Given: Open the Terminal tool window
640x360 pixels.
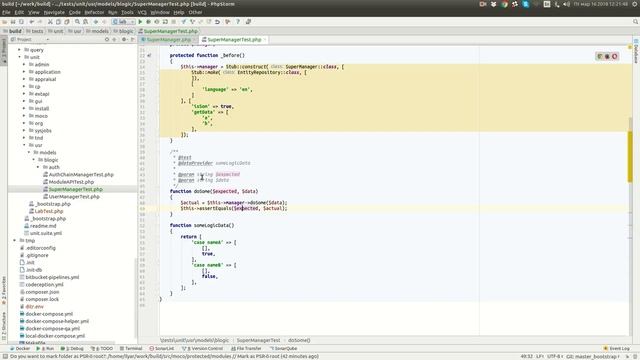Looking at the screenshot, I should tap(131, 349).
